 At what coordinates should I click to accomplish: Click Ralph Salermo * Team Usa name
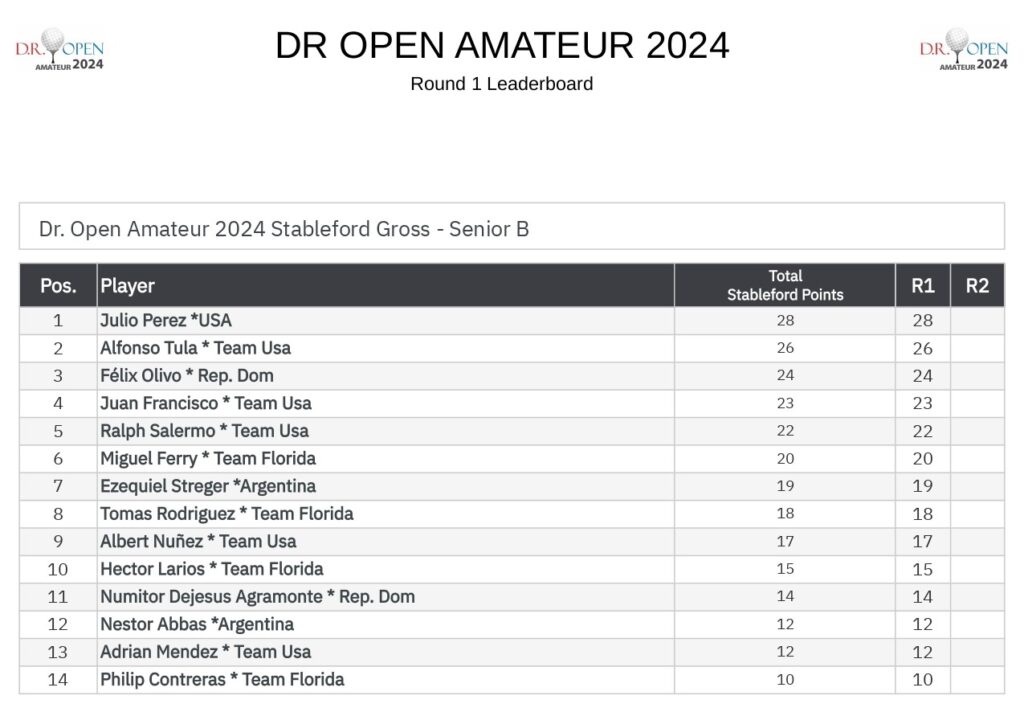click(x=204, y=431)
